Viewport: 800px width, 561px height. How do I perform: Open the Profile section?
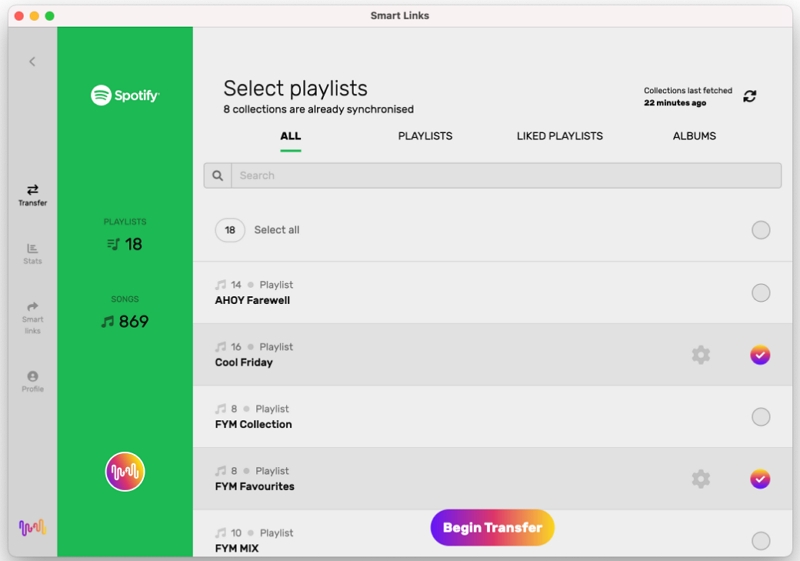coord(32,381)
